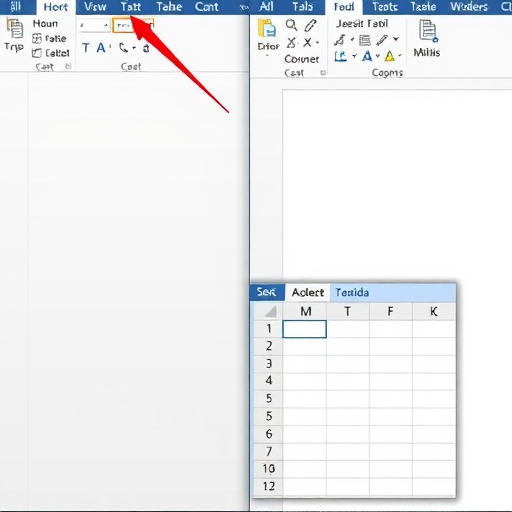Switch to the Wuders ribbon tab
Viewport: 512px width, 512px height.
pyautogui.click(x=469, y=7)
